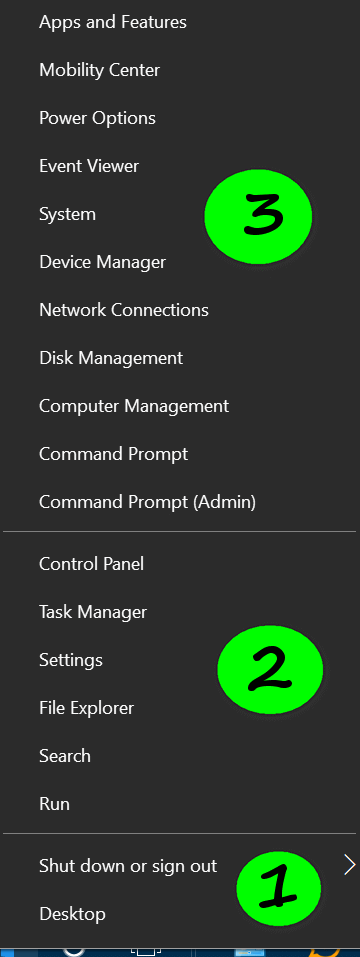Open Computer Management
Image resolution: width=360 pixels, height=957 pixels.
134,406
